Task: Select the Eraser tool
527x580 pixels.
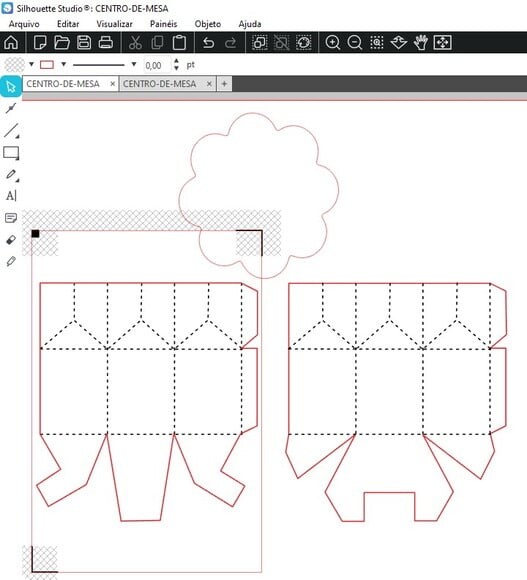Action: coord(11,240)
